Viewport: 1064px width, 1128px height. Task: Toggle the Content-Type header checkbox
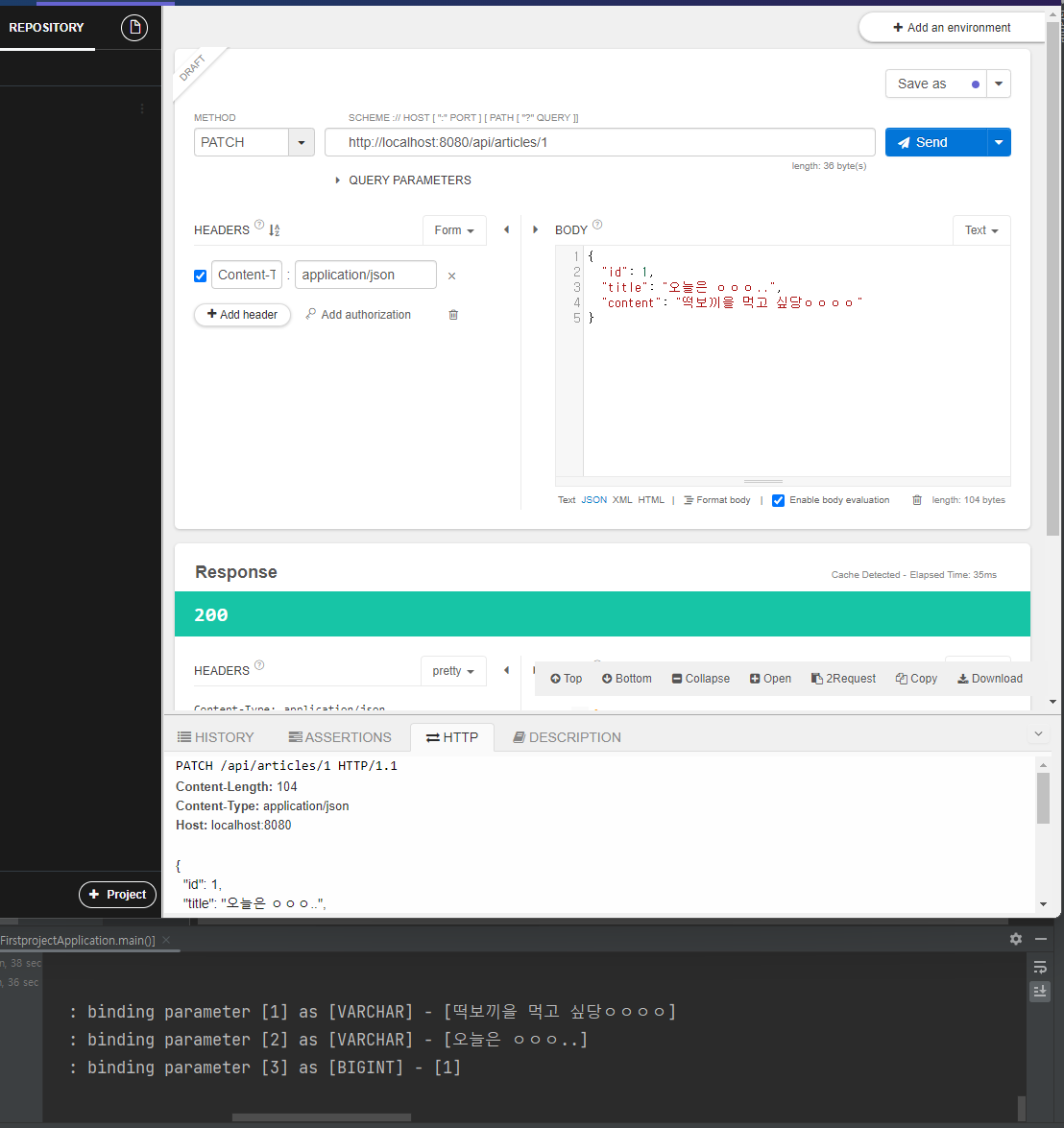pos(200,276)
